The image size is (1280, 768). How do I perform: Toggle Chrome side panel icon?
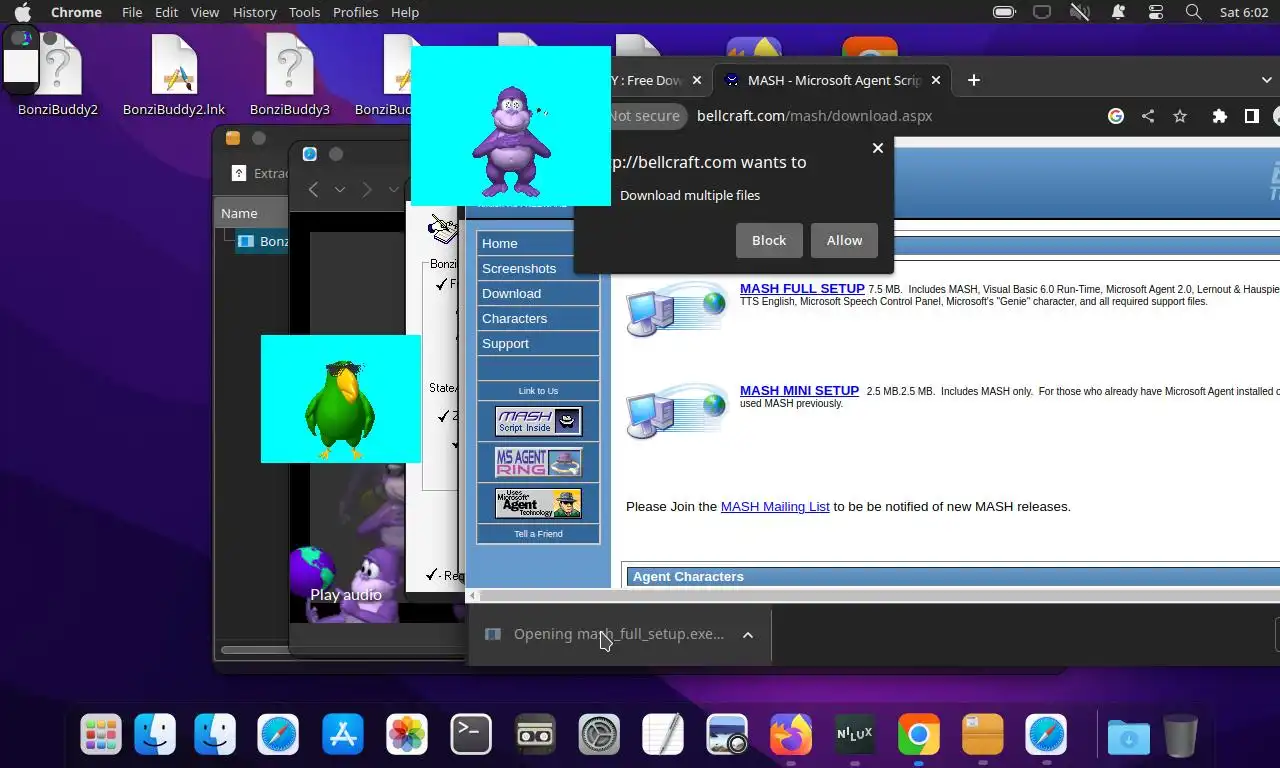pyautogui.click(x=1251, y=116)
